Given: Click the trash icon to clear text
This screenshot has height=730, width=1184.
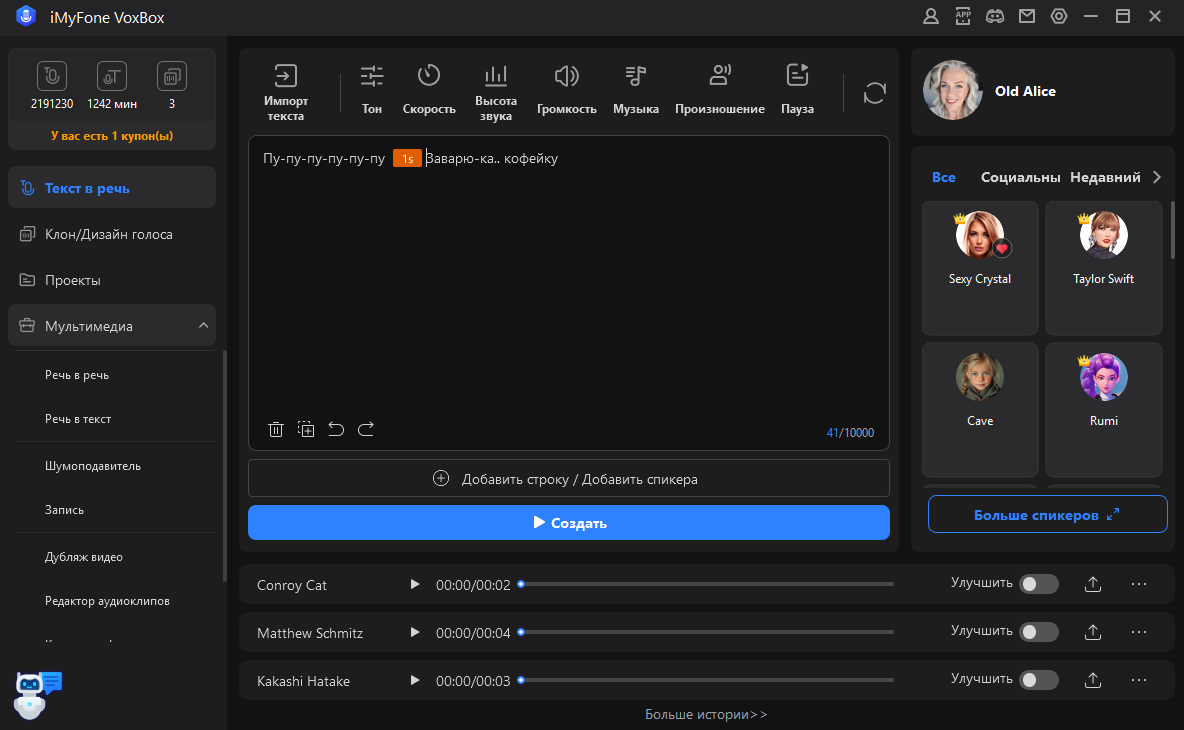Looking at the screenshot, I should point(276,430).
